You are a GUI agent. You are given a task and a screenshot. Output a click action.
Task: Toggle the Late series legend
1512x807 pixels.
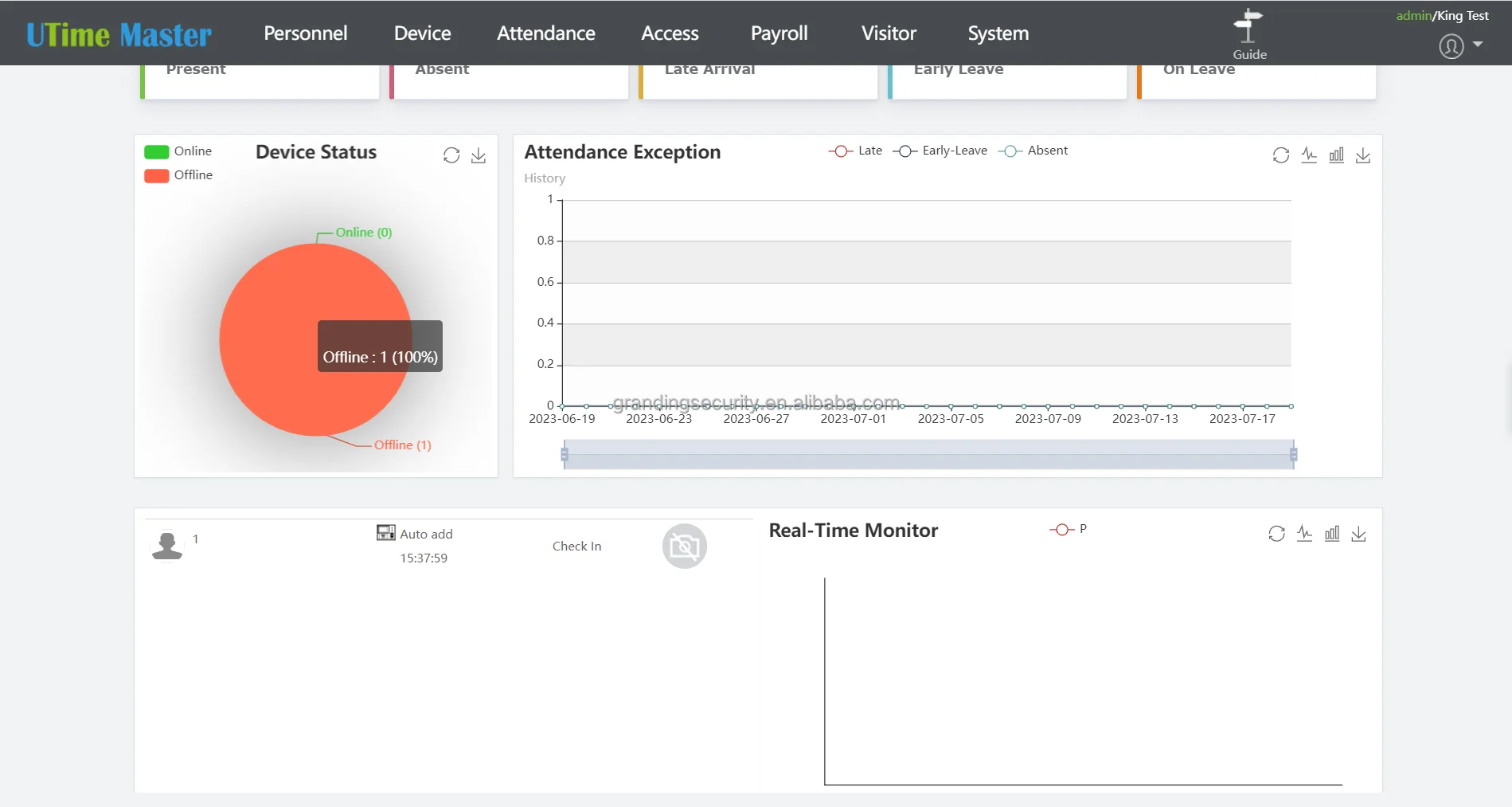855,151
